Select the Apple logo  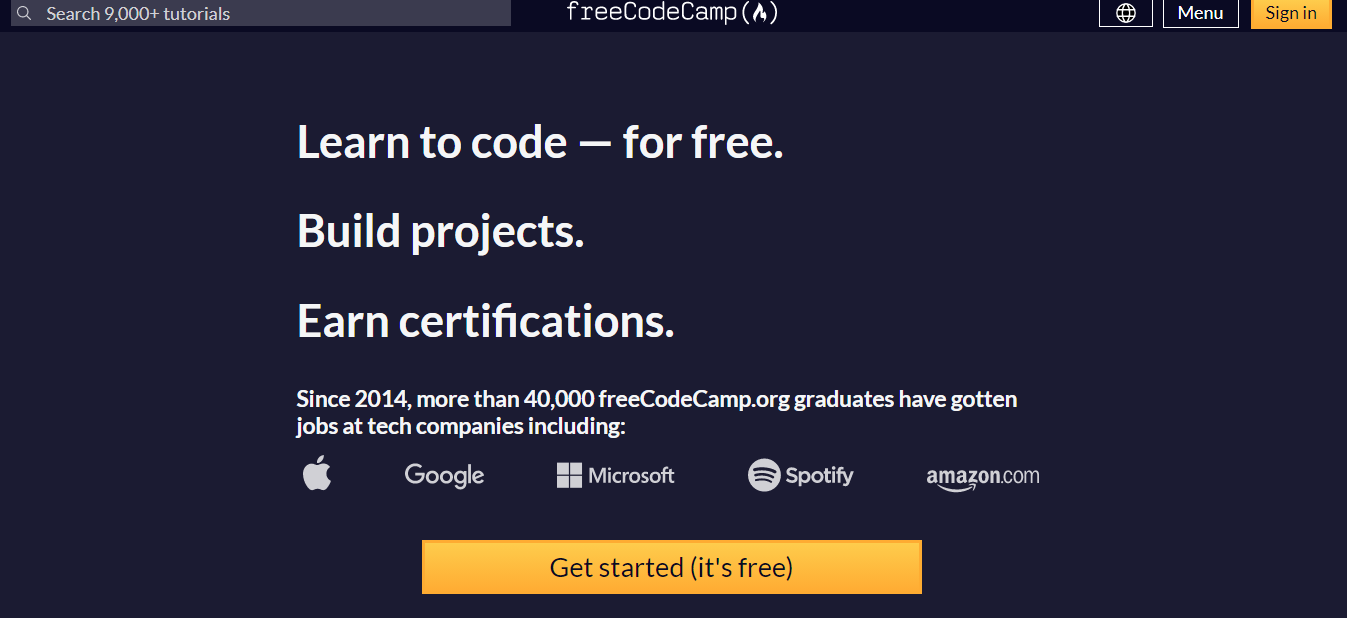coord(317,474)
